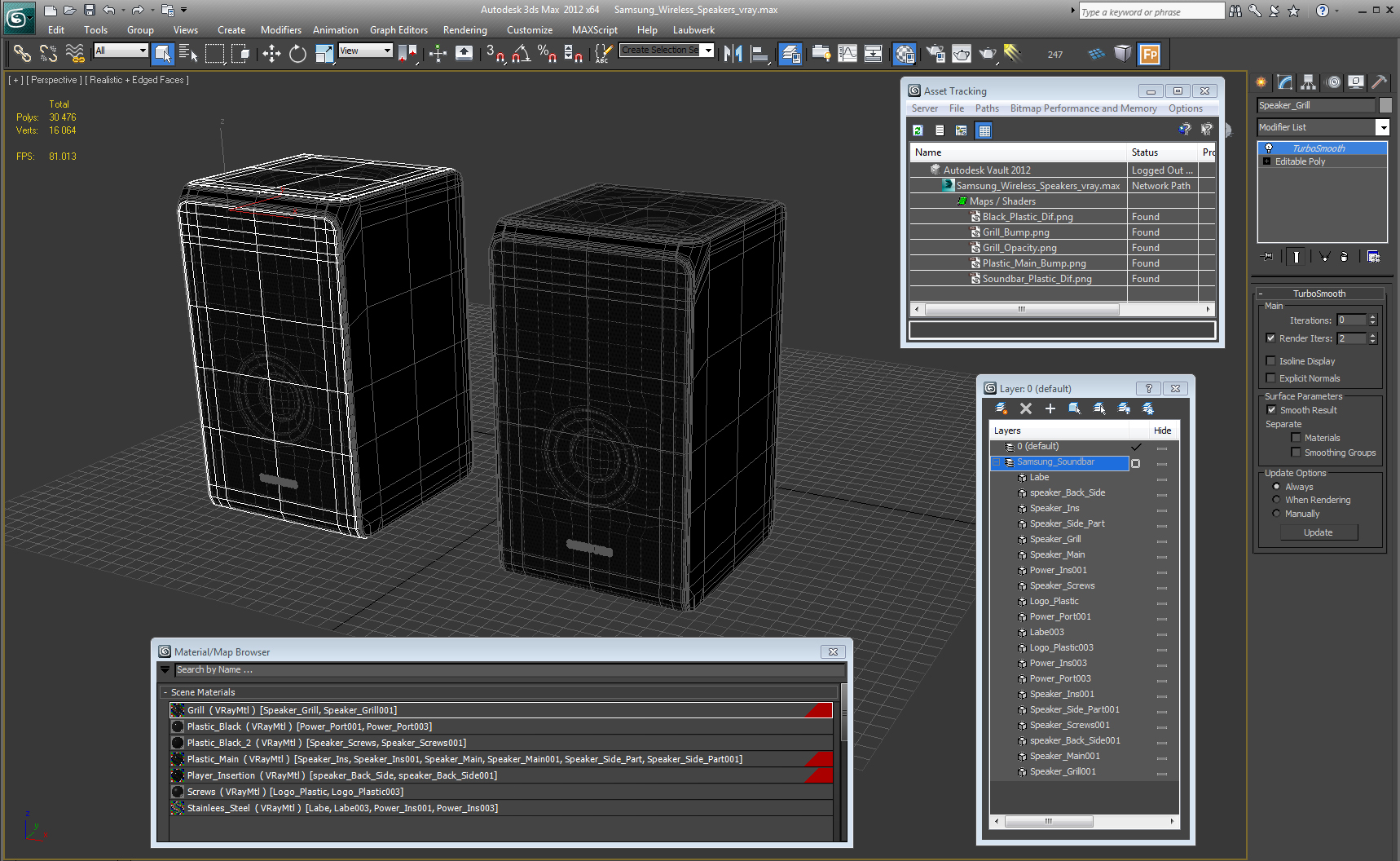This screenshot has width=1400, height=861.
Task: Open Curve Editor from toolbar
Action: (x=847, y=54)
